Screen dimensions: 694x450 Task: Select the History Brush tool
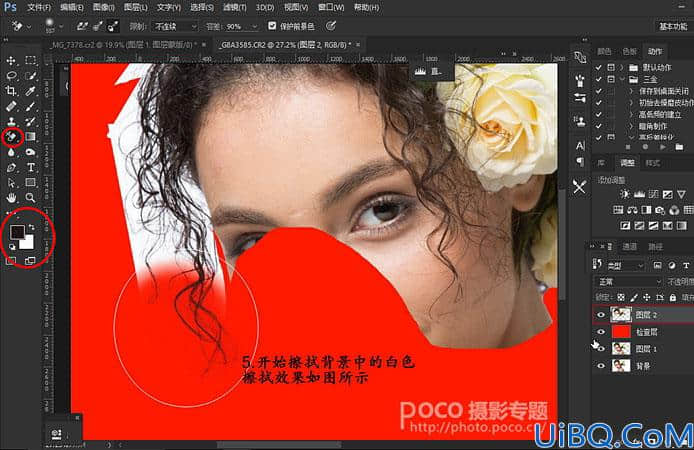tap(31, 122)
